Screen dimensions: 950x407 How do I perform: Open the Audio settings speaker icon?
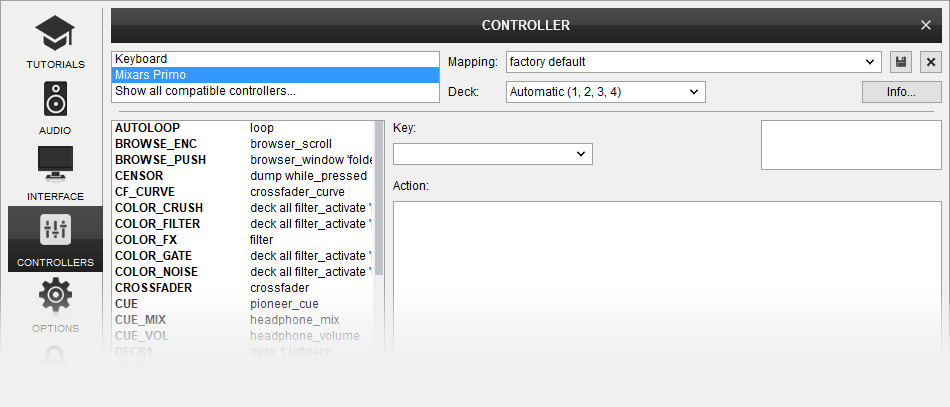coord(55,101)
